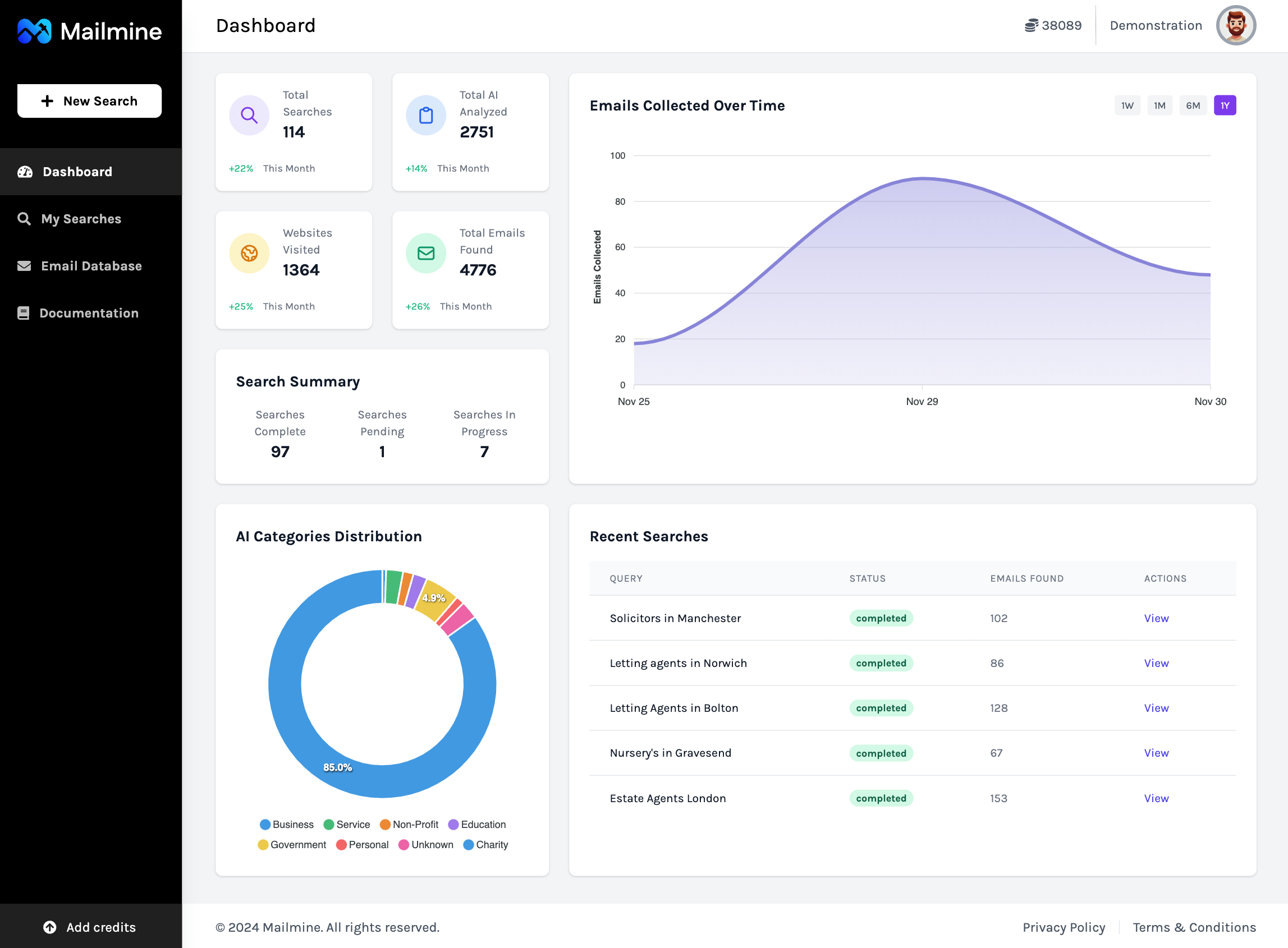Click the Documentation menu item
Screen dimensions: 1288x948
[x=89, y=312]
